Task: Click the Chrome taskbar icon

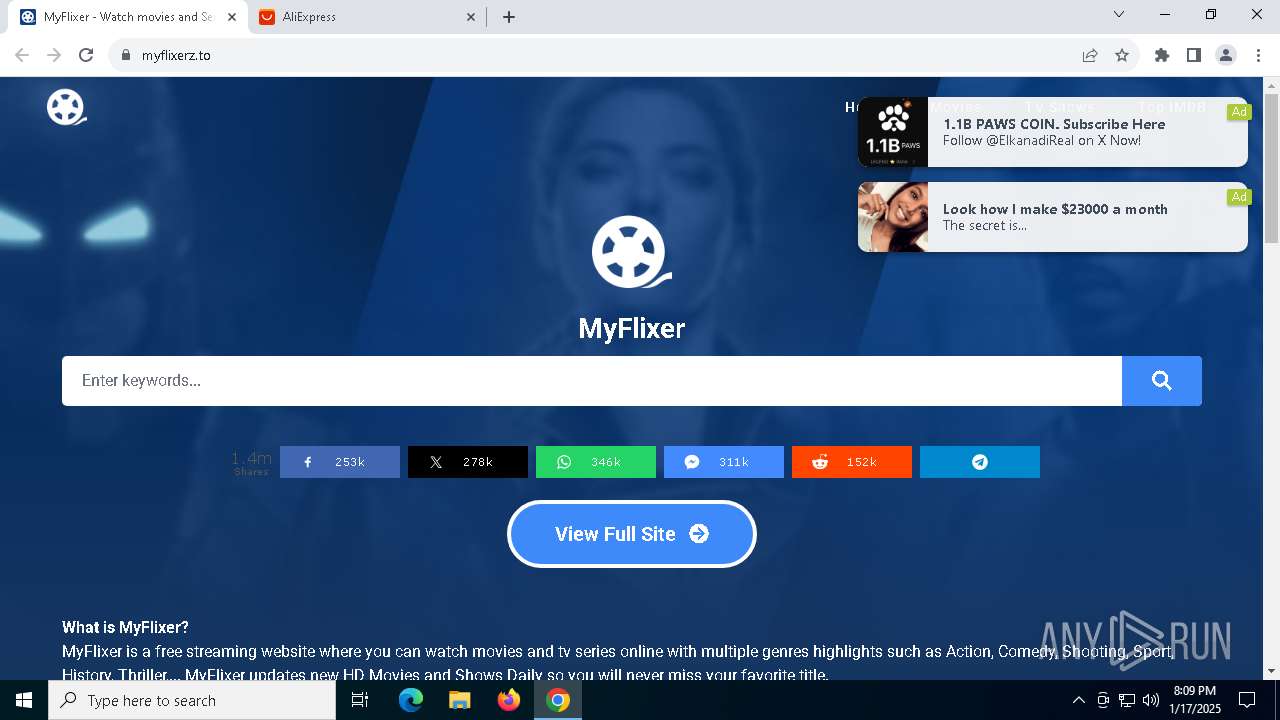Action: coord(558,700)
